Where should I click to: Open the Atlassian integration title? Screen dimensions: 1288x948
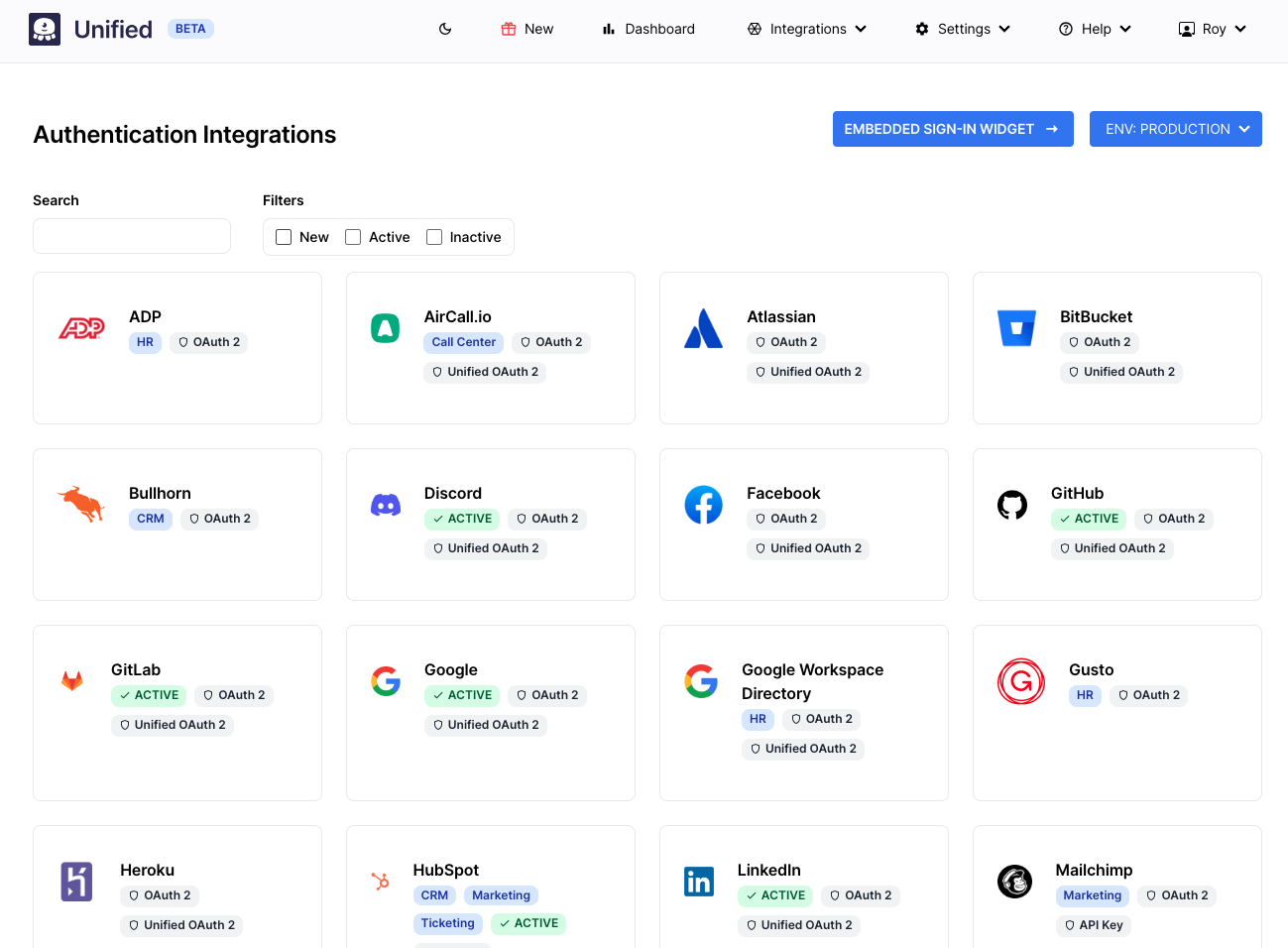coord(780,317)
